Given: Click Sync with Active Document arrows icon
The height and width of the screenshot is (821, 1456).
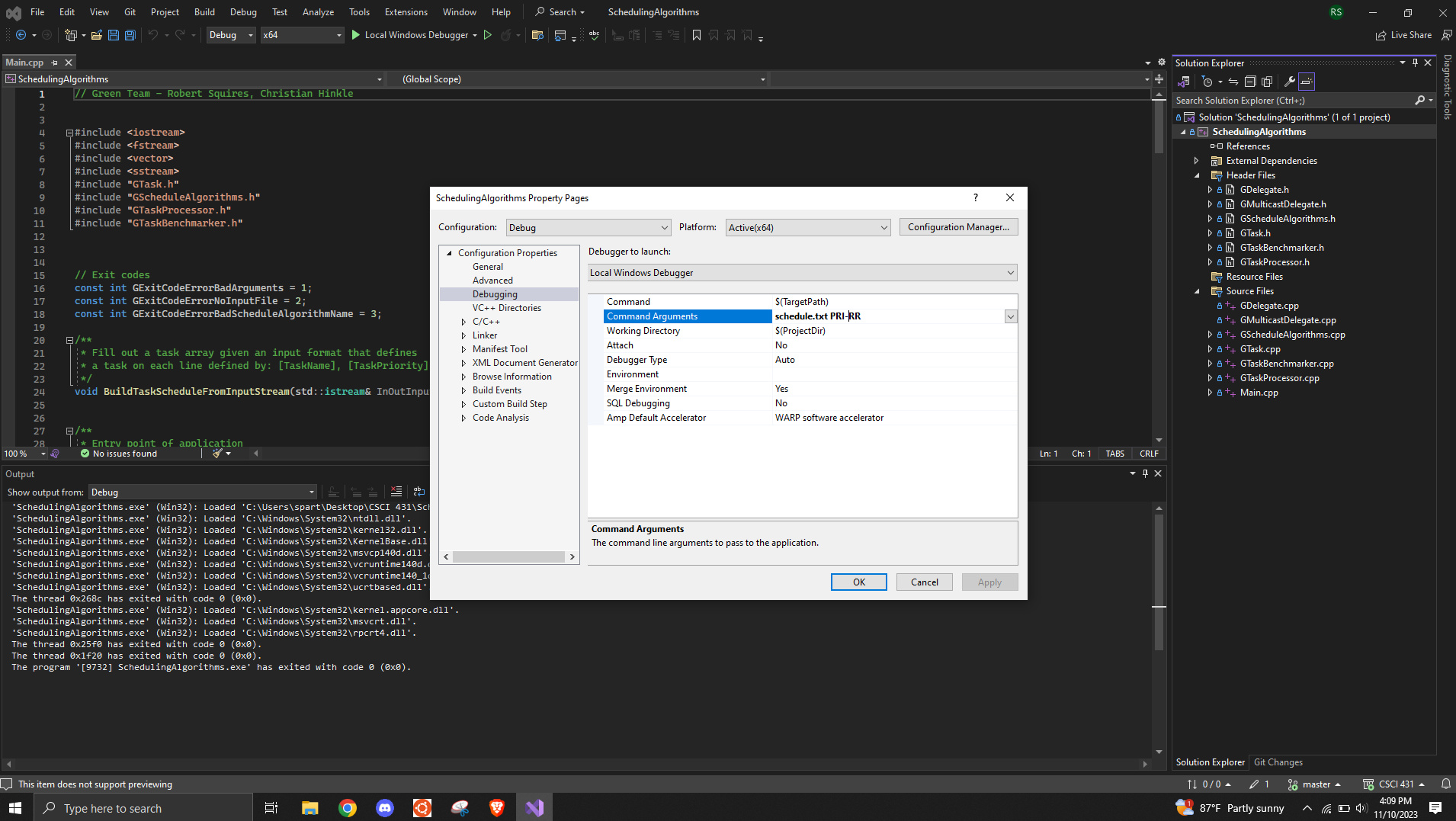Looking at the screenshot, I should (x=1233, y=82).
